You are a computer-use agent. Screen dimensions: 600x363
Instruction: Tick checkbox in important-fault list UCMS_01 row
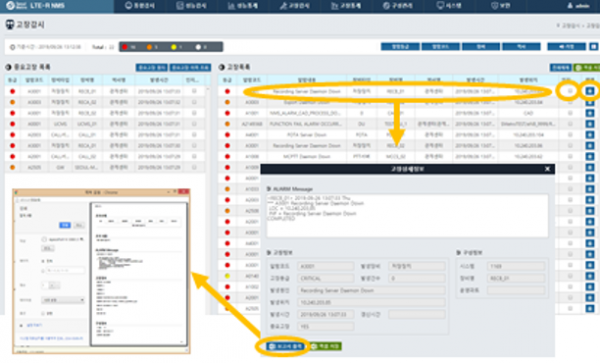pyautogui.click(x=194, y=124)
